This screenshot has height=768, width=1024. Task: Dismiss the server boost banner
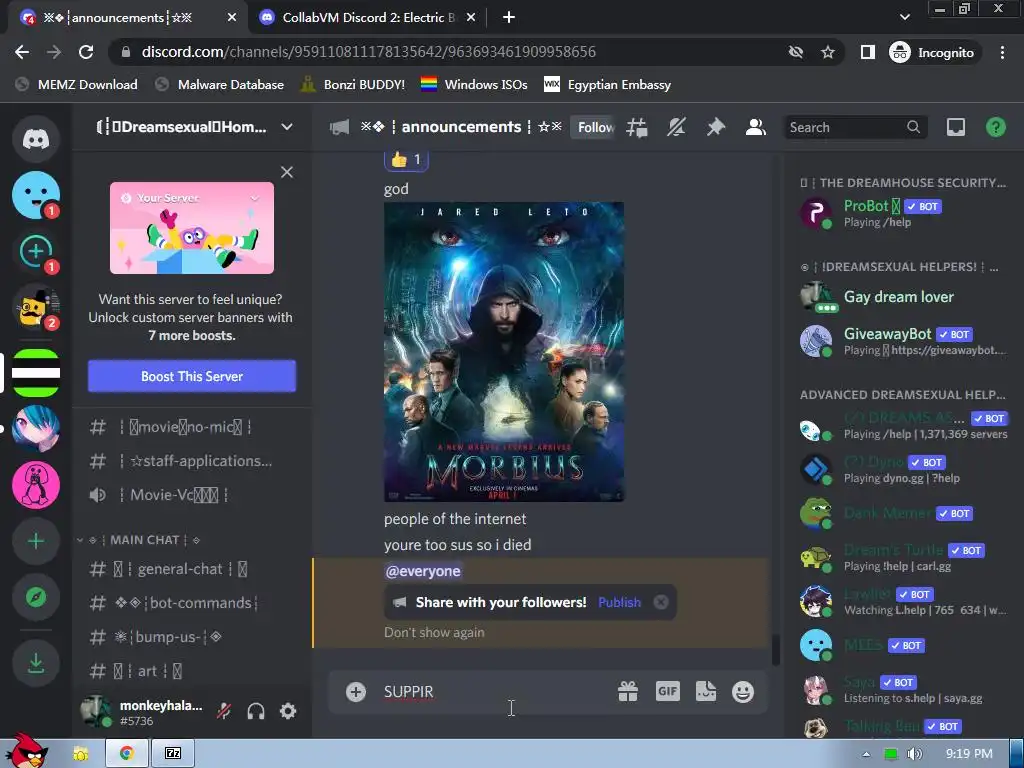coord(287,172)
